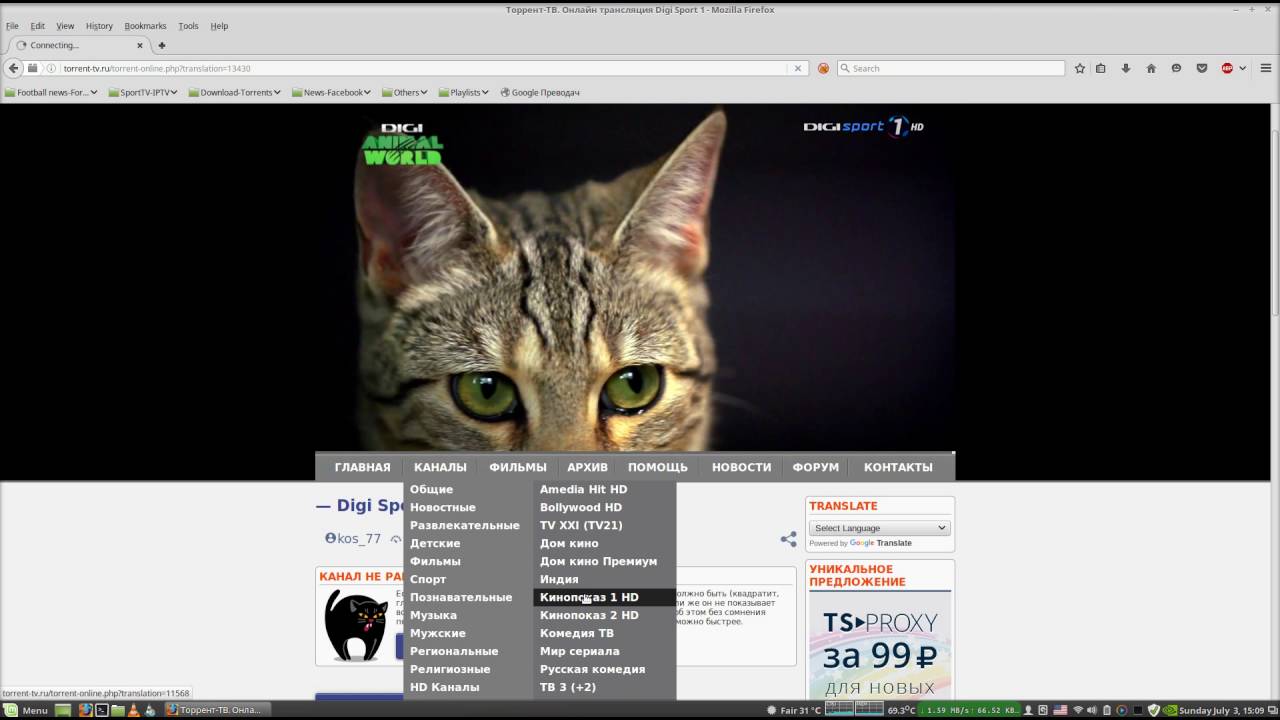
Task: Open the clock Sunday July 3 applet
Action: point(1224,710)
